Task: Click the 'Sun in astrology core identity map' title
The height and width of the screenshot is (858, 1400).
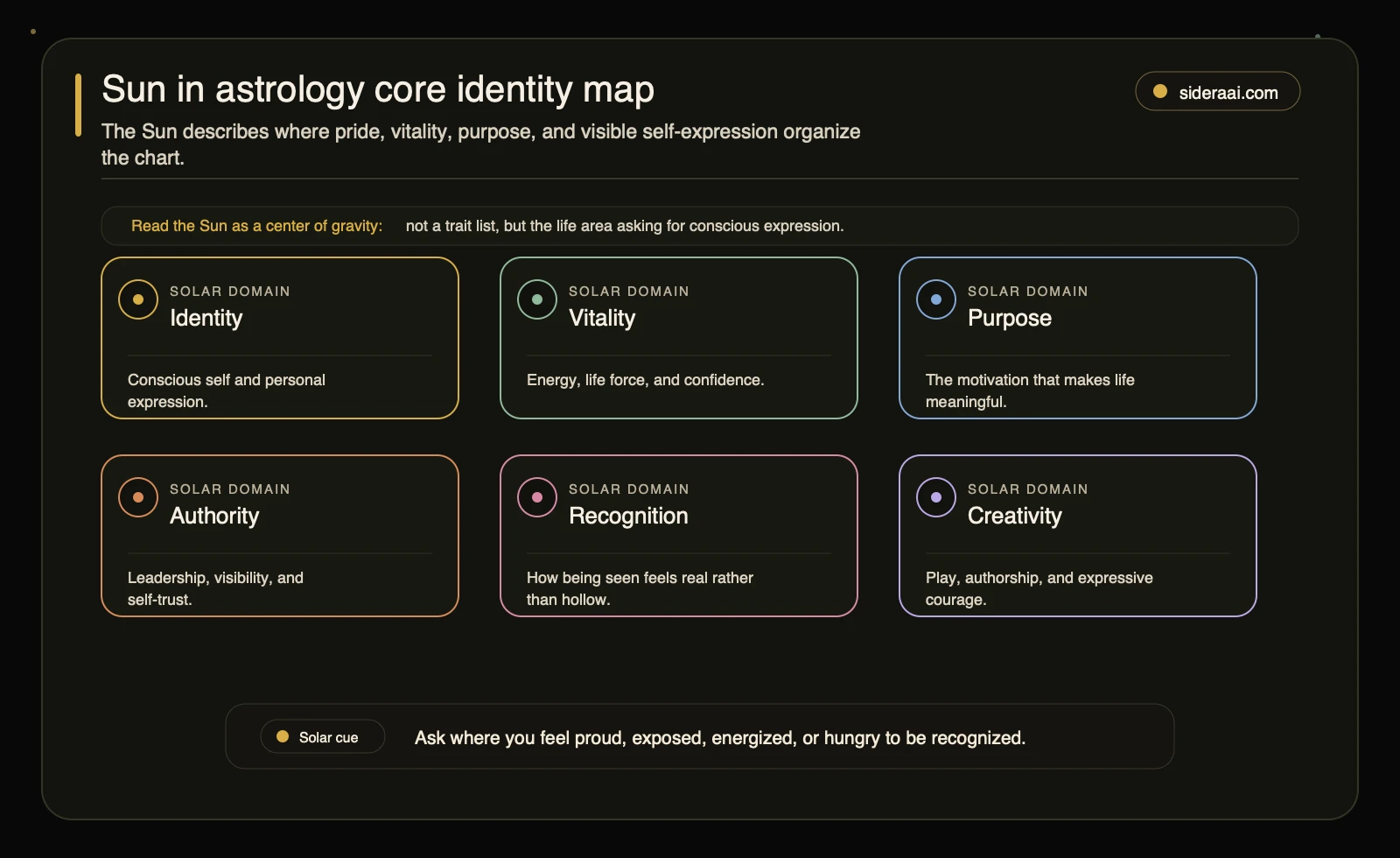Action: tap(378, 89)
